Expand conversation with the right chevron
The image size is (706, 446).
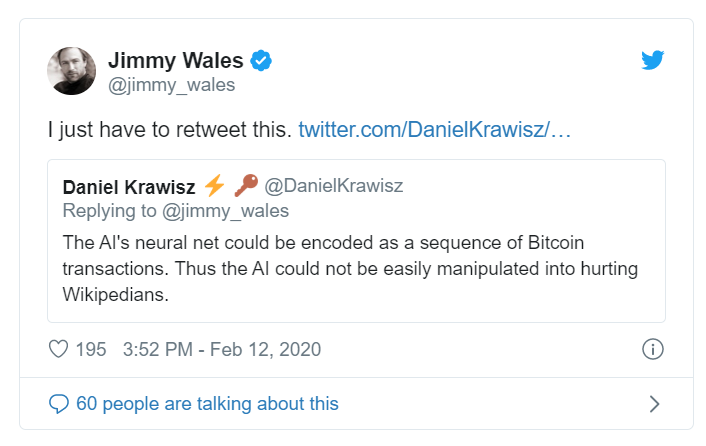654,404
